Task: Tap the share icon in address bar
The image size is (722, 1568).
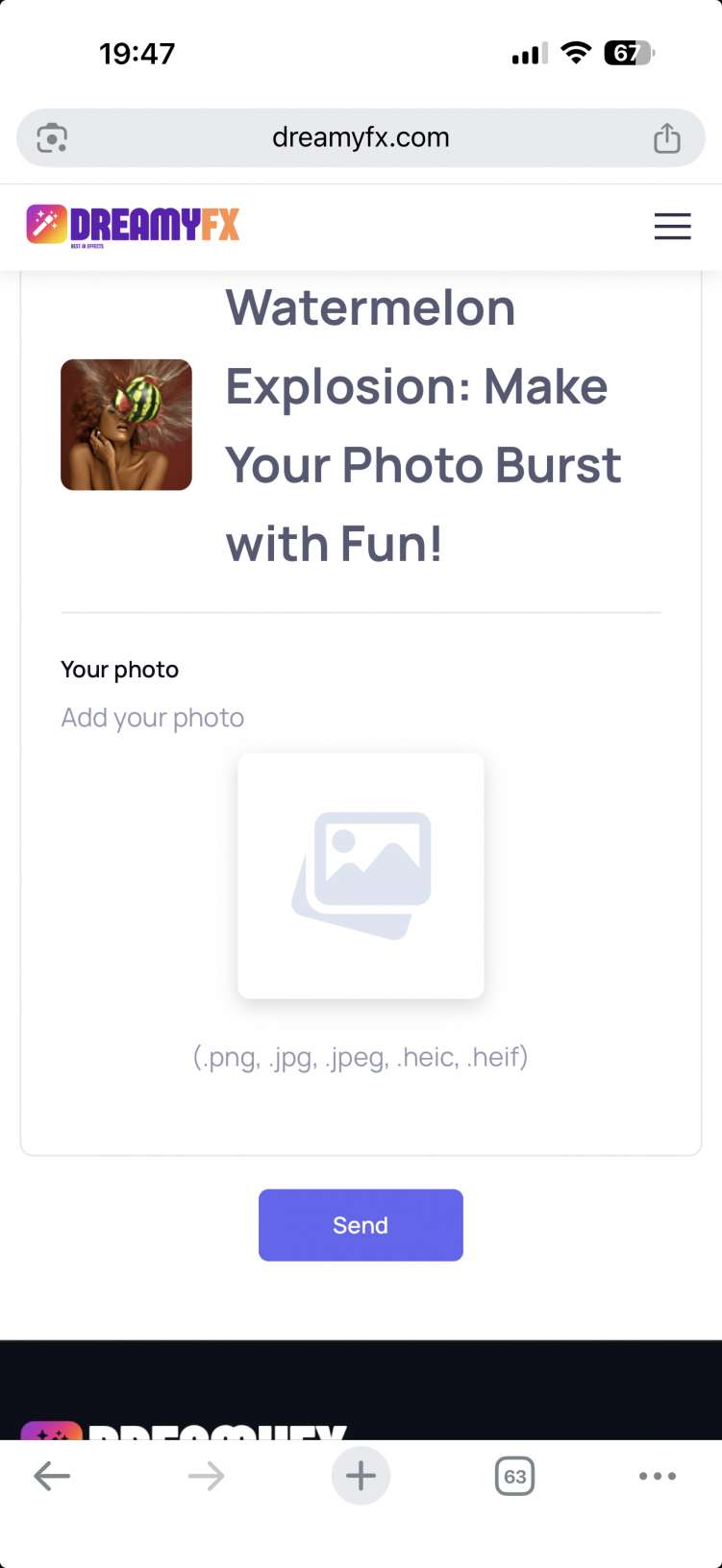Action: (666, 138)
